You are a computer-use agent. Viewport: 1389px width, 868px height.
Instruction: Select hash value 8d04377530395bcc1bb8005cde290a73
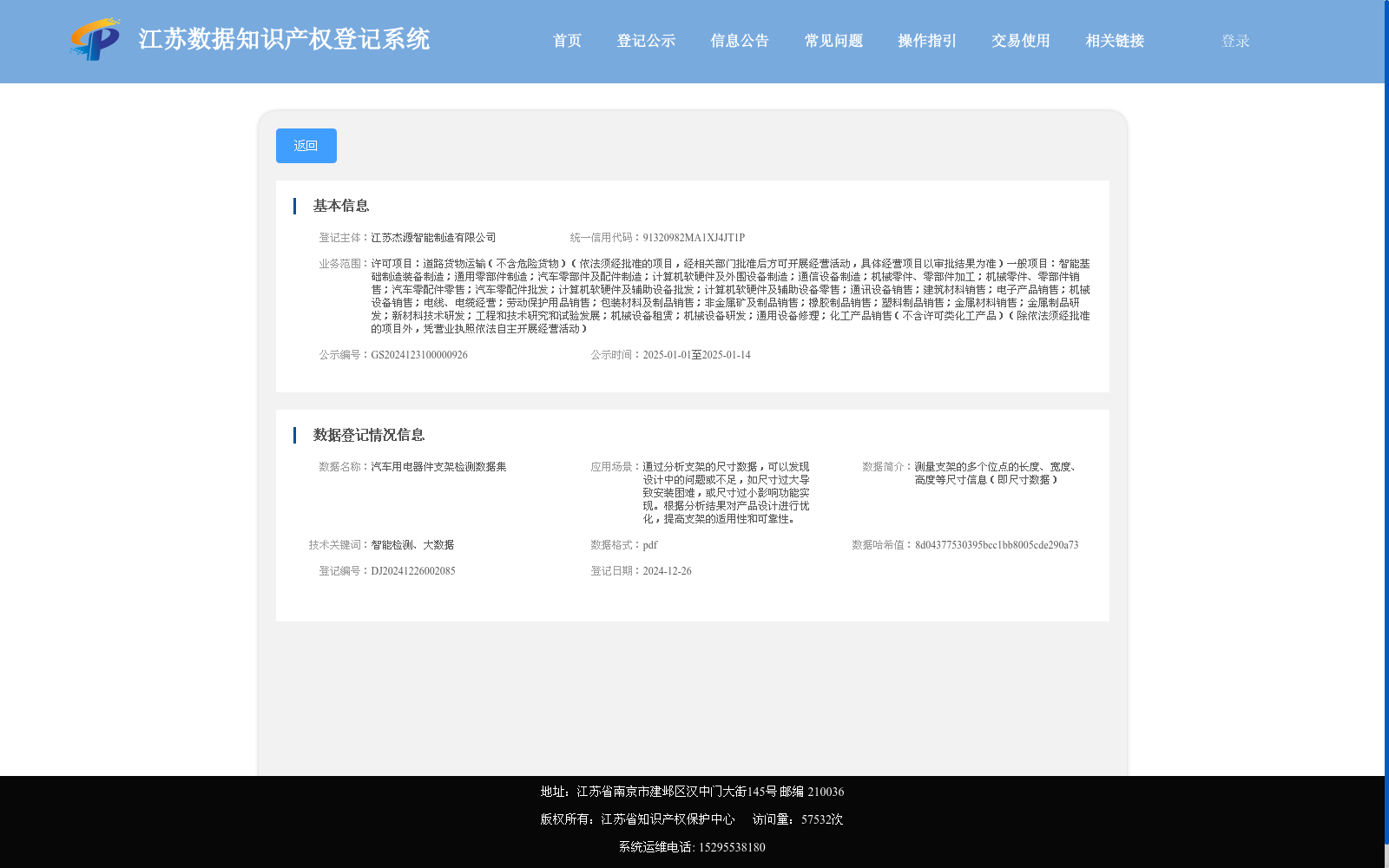click(997, 545)
